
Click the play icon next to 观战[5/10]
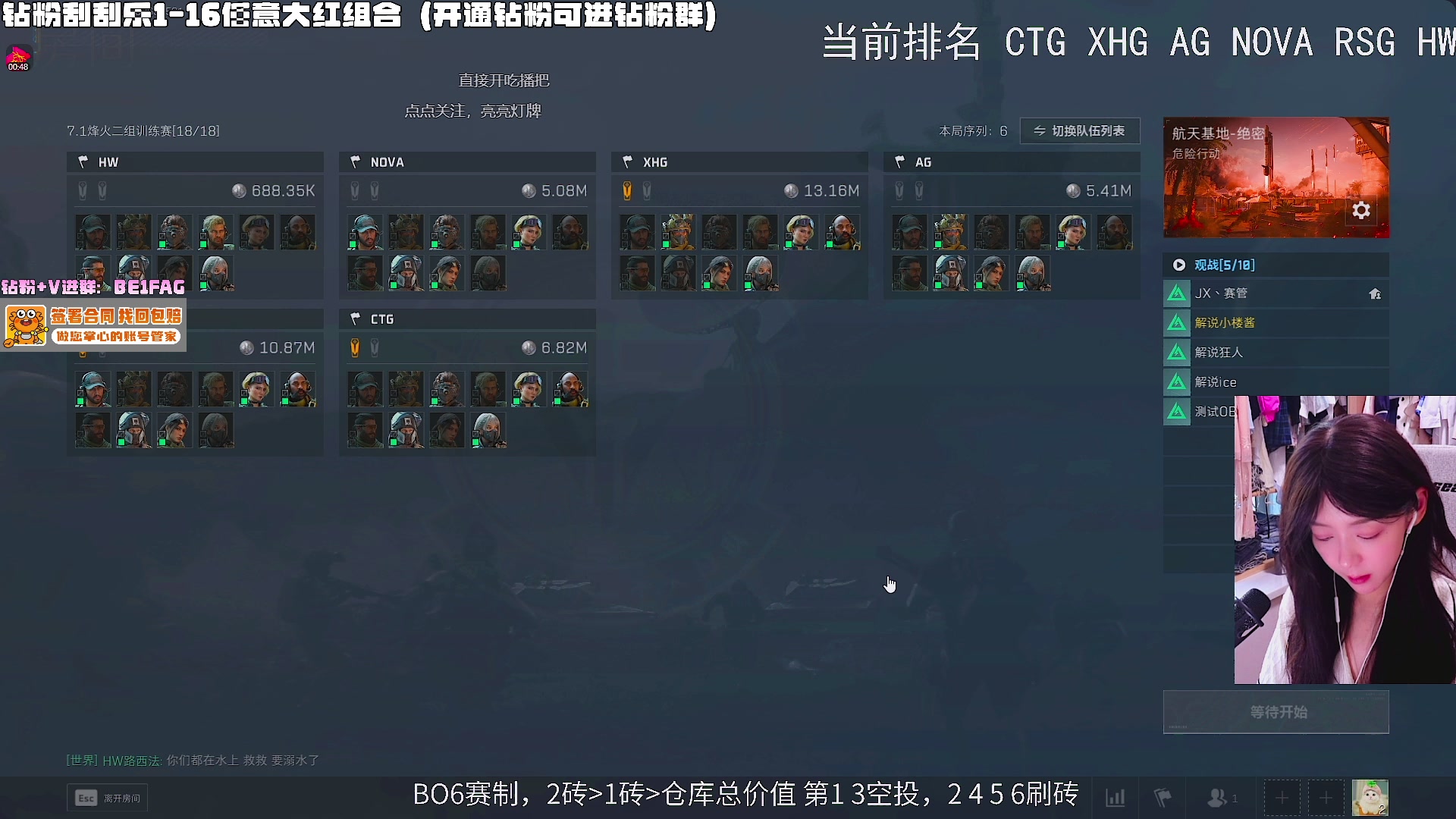[1179, 265]
